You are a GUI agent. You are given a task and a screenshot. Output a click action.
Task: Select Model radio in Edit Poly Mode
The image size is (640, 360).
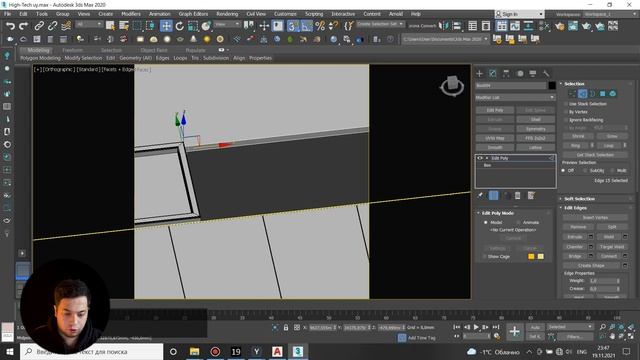tap(486, 222)
